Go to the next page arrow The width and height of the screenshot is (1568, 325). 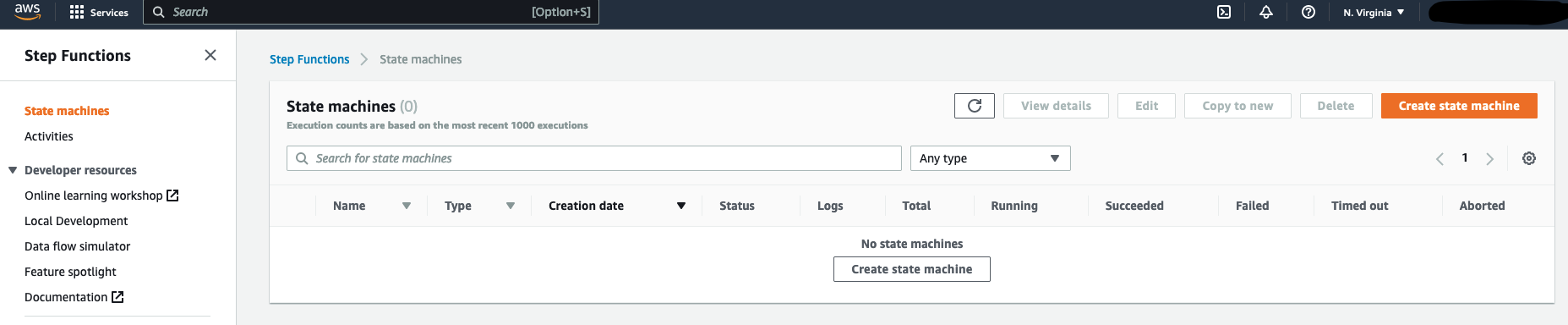[1489, 158]
